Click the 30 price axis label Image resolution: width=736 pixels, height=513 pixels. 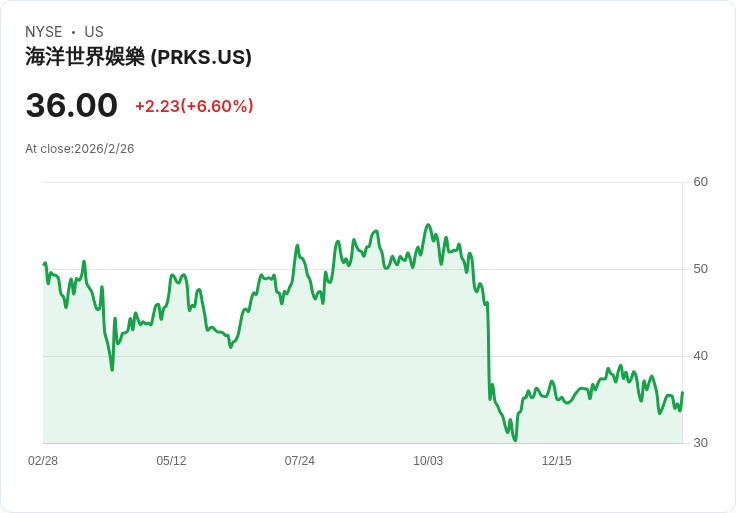click(x=700, y=443)
